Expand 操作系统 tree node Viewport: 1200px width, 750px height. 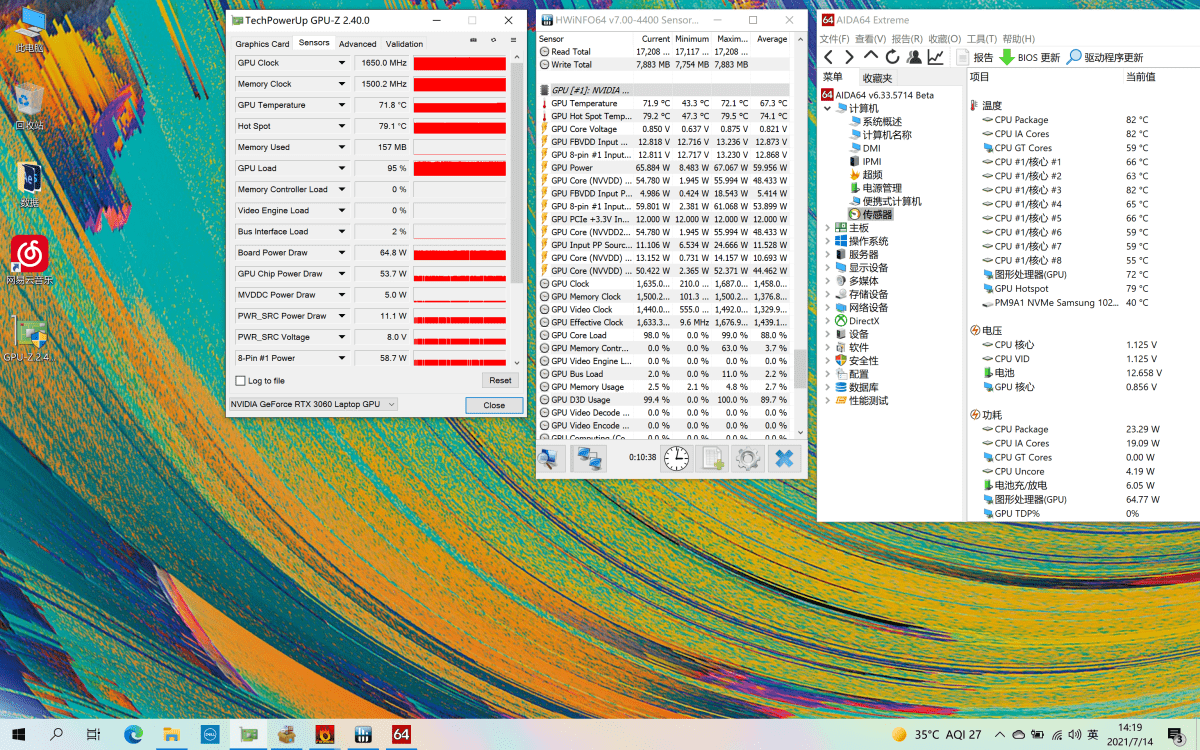(x=828, y=241)
